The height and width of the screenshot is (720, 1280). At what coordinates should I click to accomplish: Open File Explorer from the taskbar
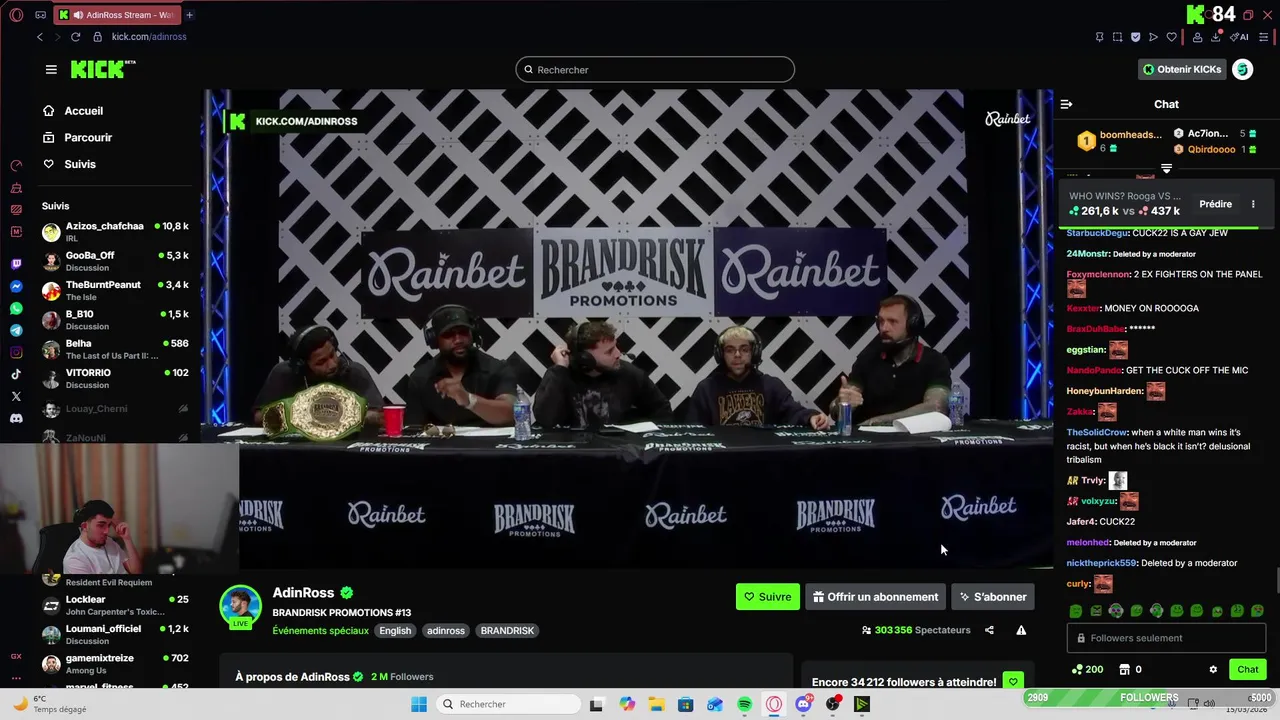(x=656, y=704)
